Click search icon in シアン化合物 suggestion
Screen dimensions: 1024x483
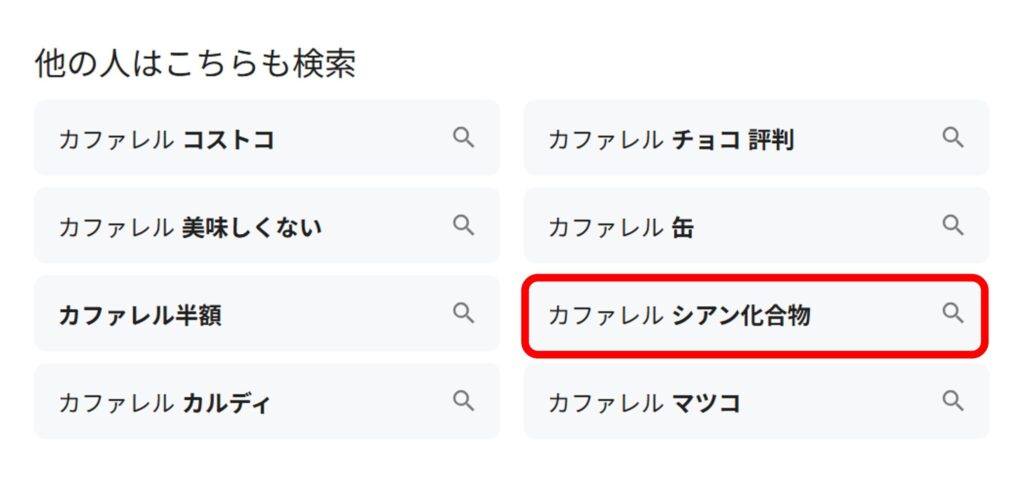pyautogui.click(x=953, y=314)
